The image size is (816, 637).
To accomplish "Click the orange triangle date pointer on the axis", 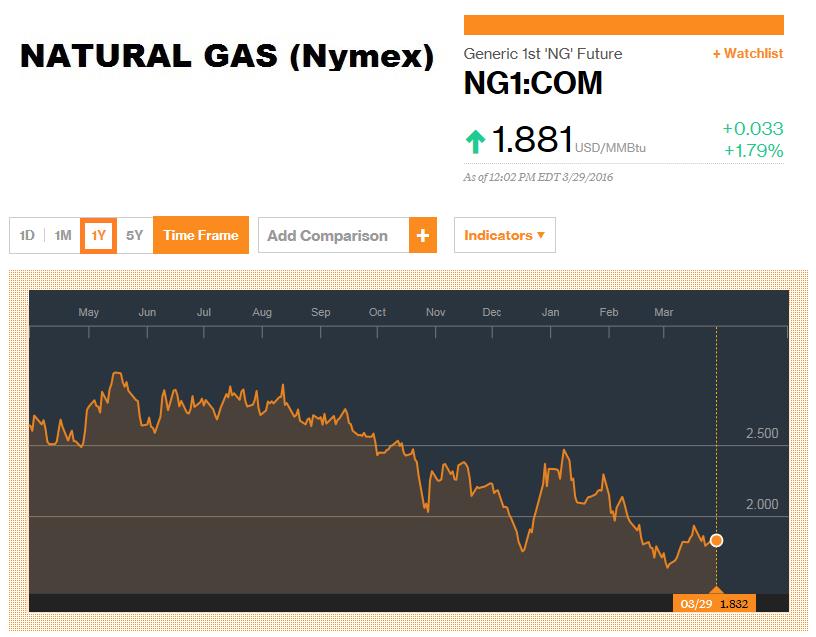I will coord(717,590).
